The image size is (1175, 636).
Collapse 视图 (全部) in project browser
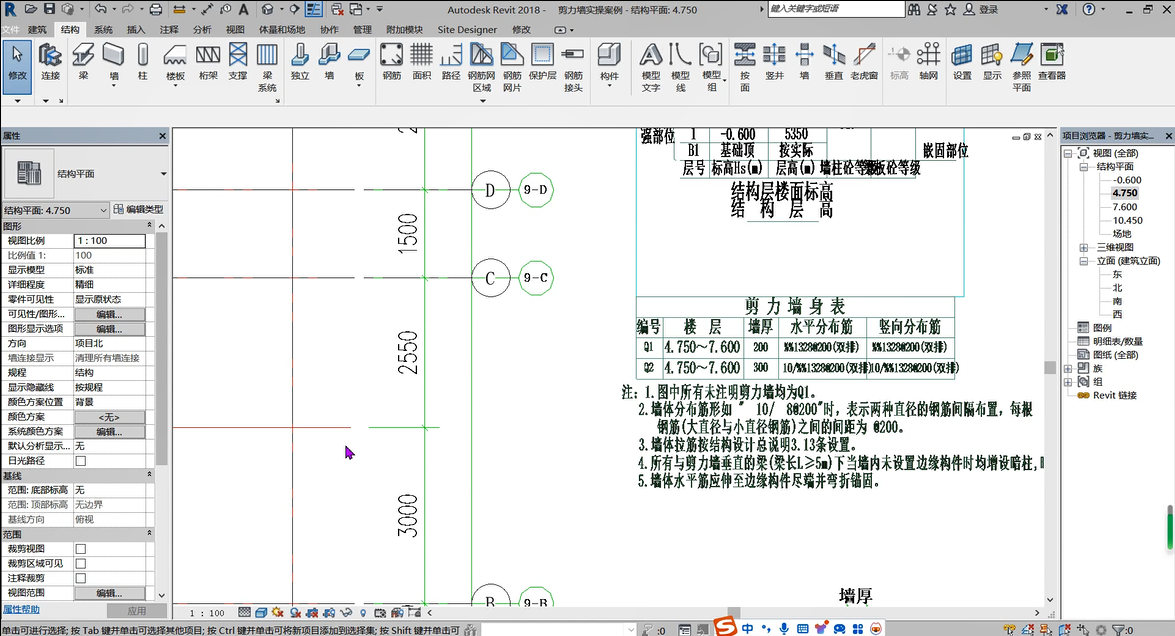[1068, 153]
